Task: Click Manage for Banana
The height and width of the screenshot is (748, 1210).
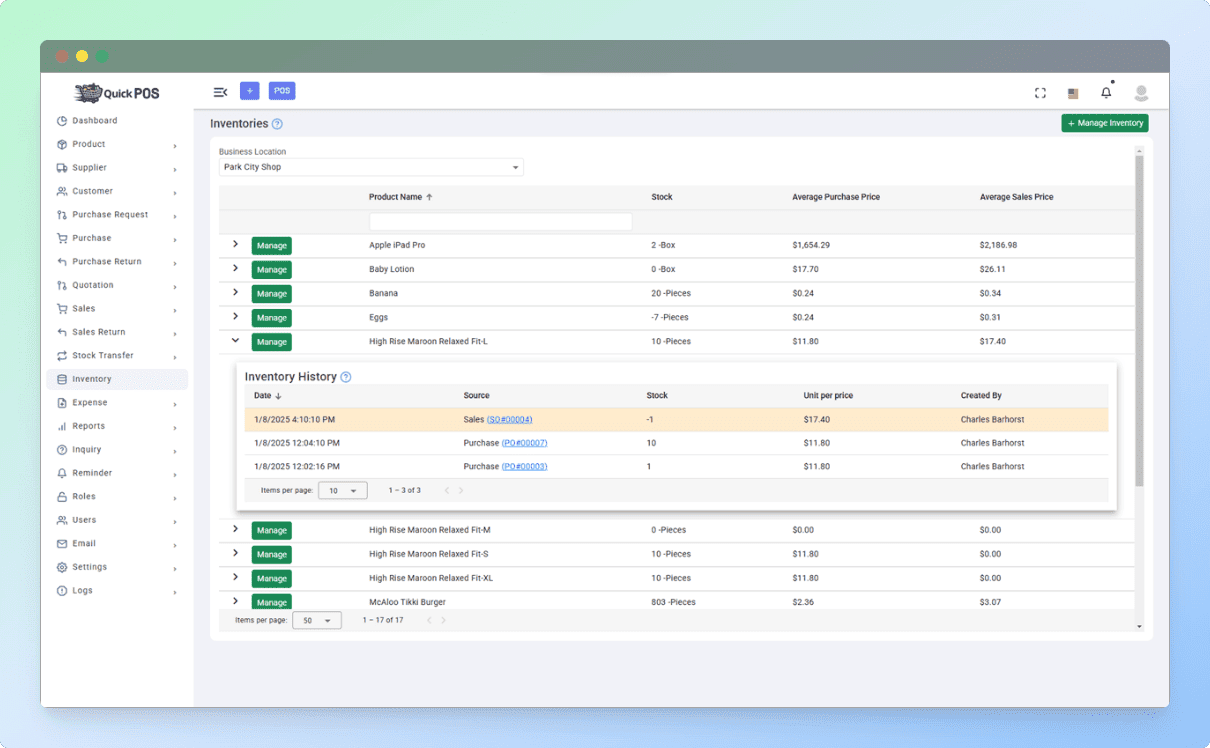Action: (271, 294)
